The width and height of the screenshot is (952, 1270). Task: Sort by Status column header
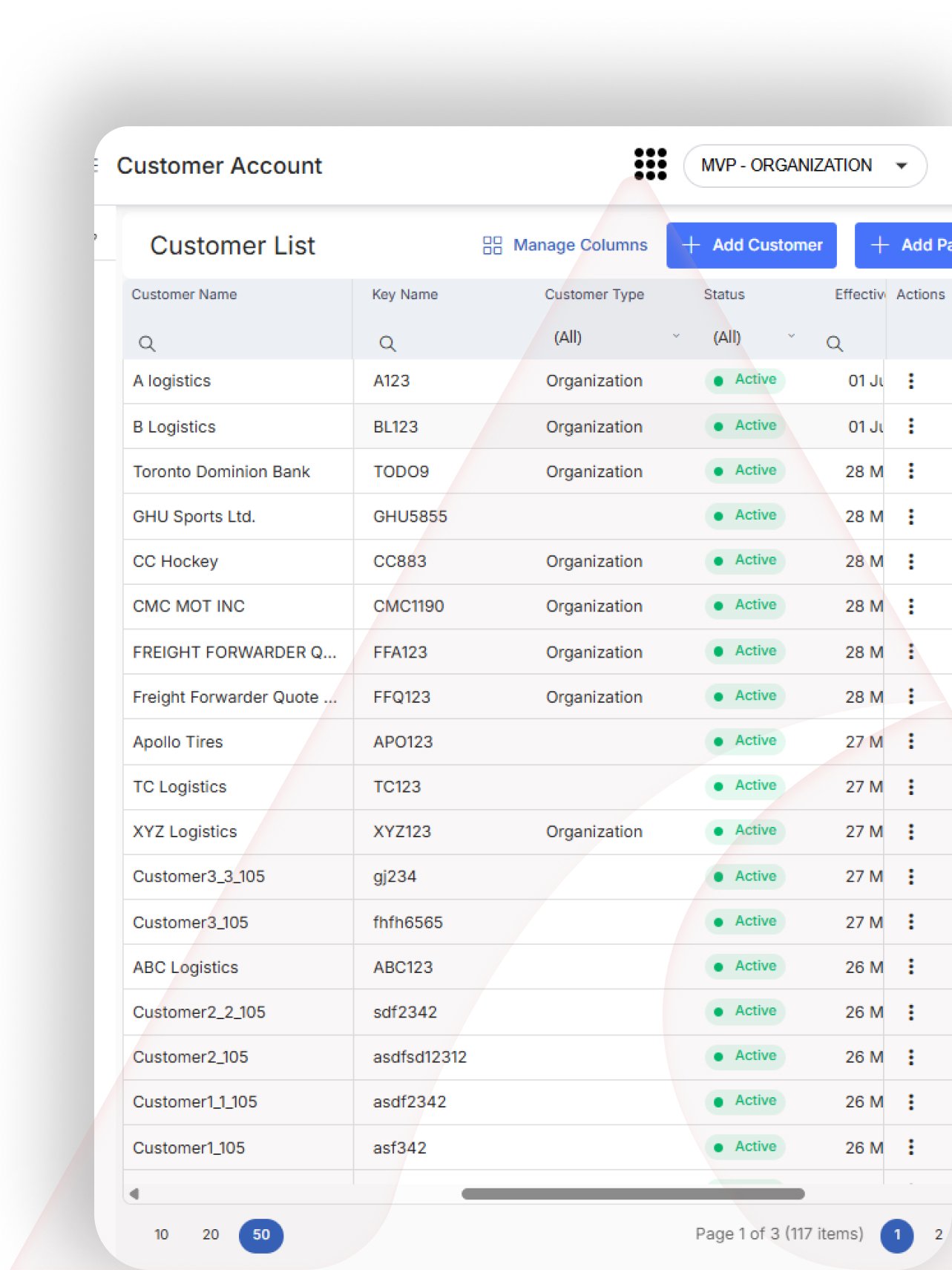tap(724, 295)
